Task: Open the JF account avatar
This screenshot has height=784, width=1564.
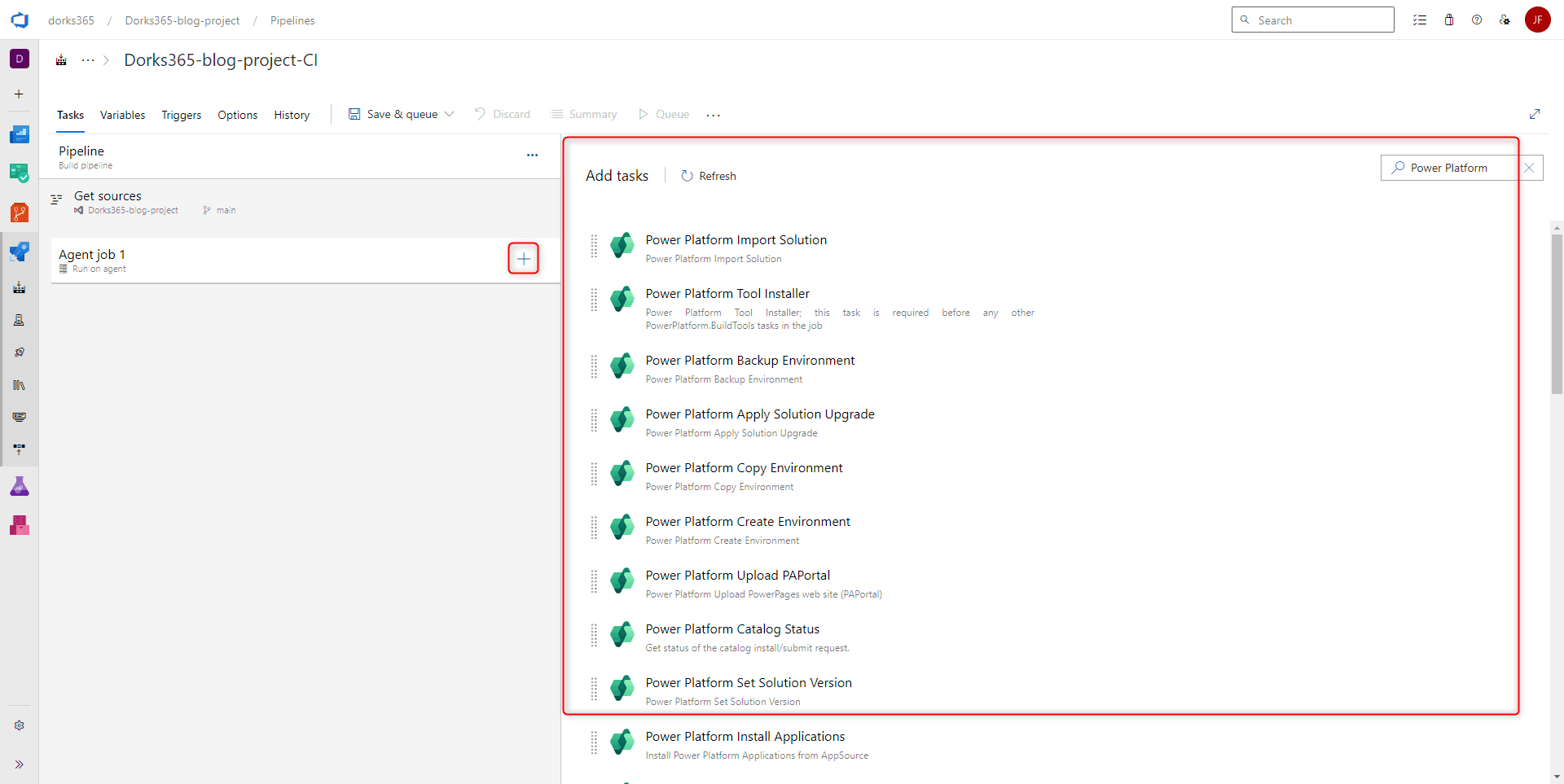Action: click(x=1538, y=20)
